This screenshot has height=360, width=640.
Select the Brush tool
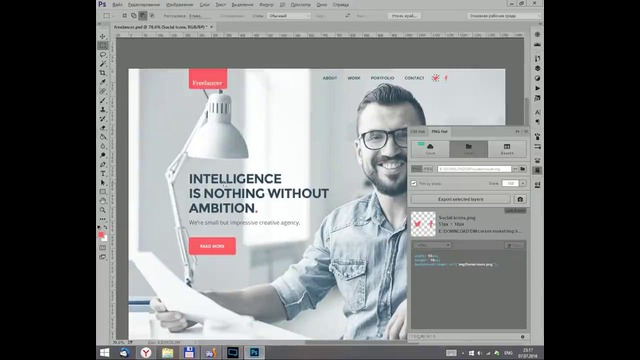pos(103,100)
